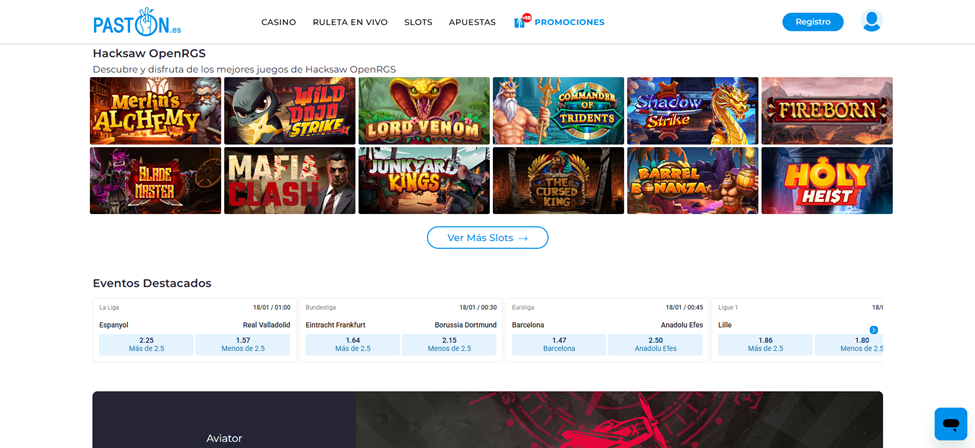This screenshot has height=448, width=975.
Task: Click the Ver Más Slots button
Action: (487, 238)
